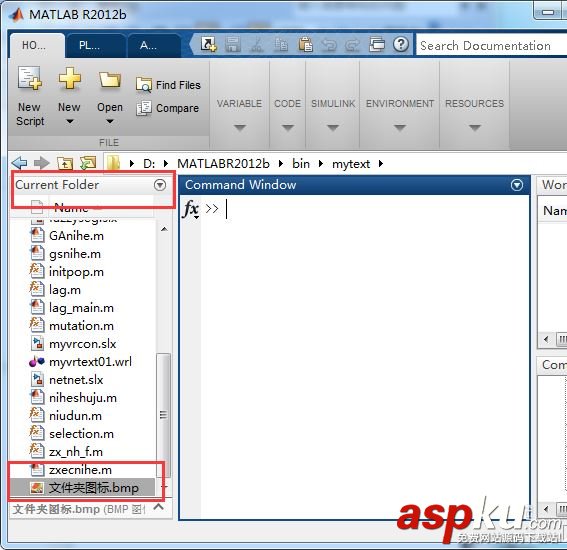
Task: Select zx_nh_f.m in file list
Action: pos(76,452)
